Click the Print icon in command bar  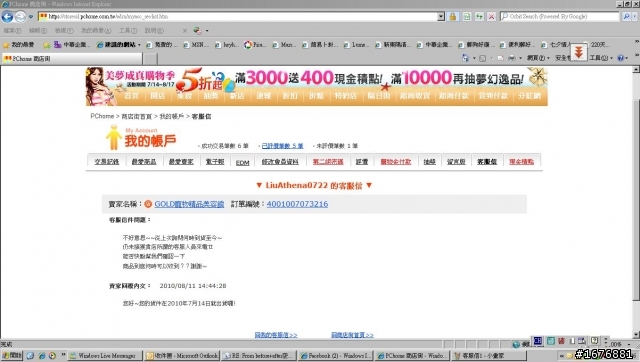(511, 58)
